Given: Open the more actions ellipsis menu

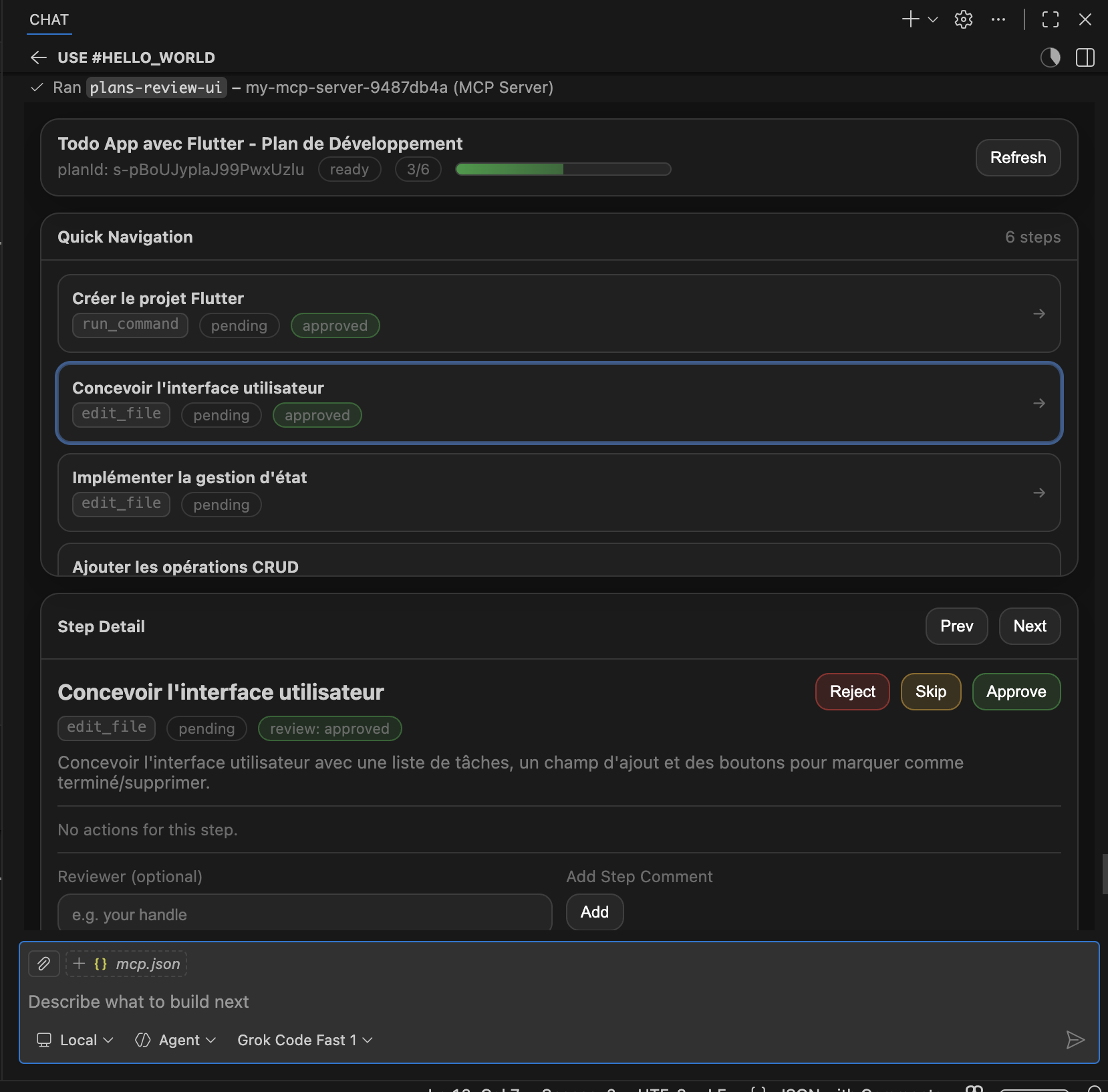Looking at the screenshot, I should pyautogui.click(x=998, y=19).
